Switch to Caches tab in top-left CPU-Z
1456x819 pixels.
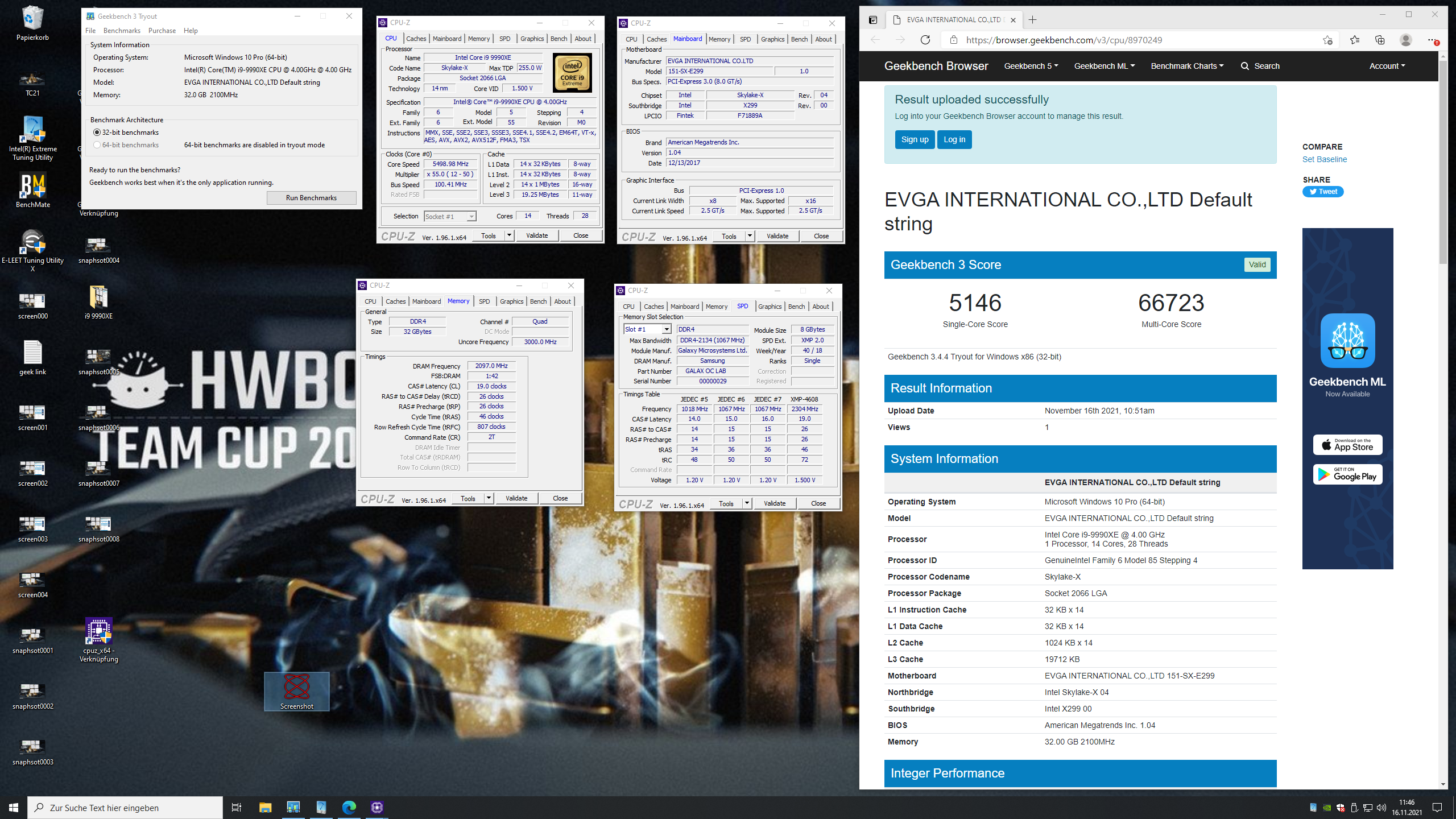[x=416, y=39]
